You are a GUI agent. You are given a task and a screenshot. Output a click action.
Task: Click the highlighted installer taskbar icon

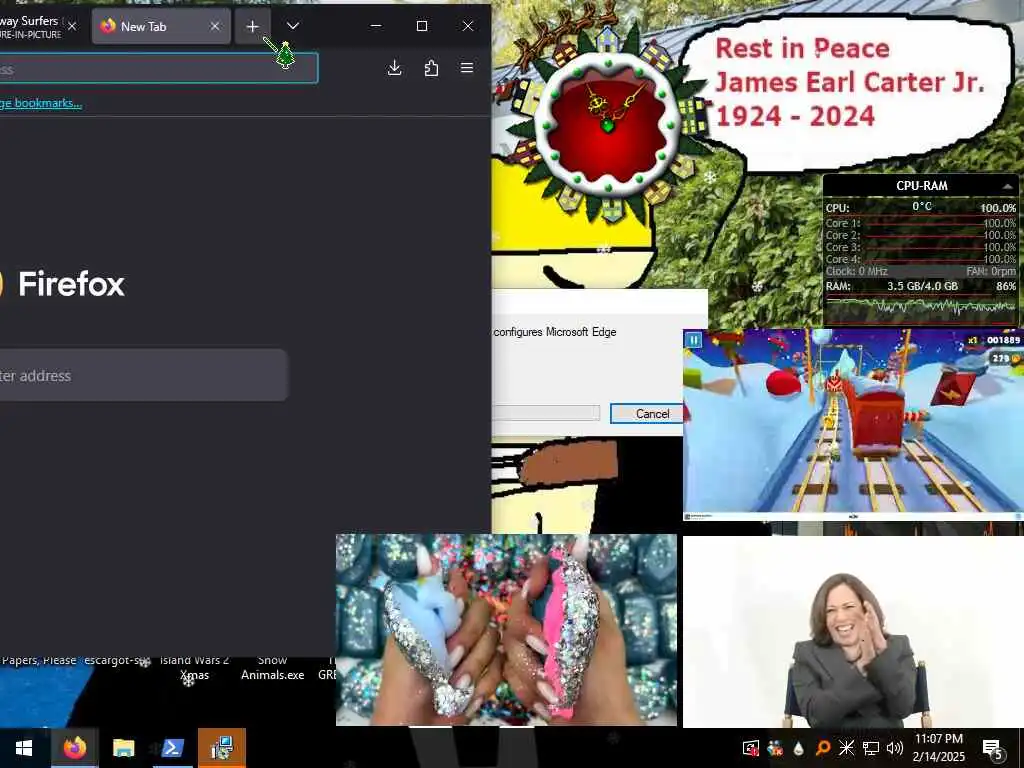222,748
